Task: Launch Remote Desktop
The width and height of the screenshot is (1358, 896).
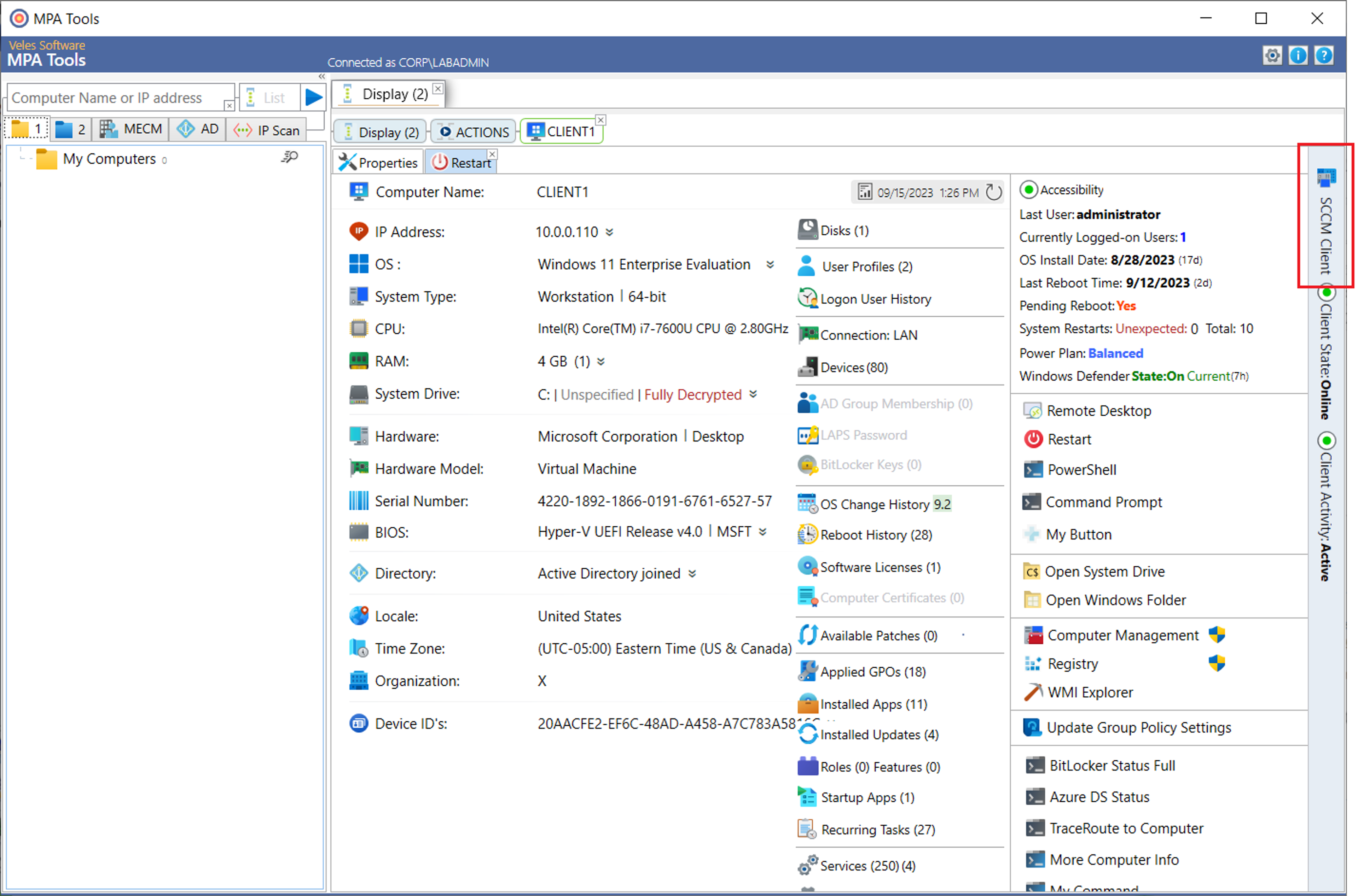Action: tap(1087, 410)
